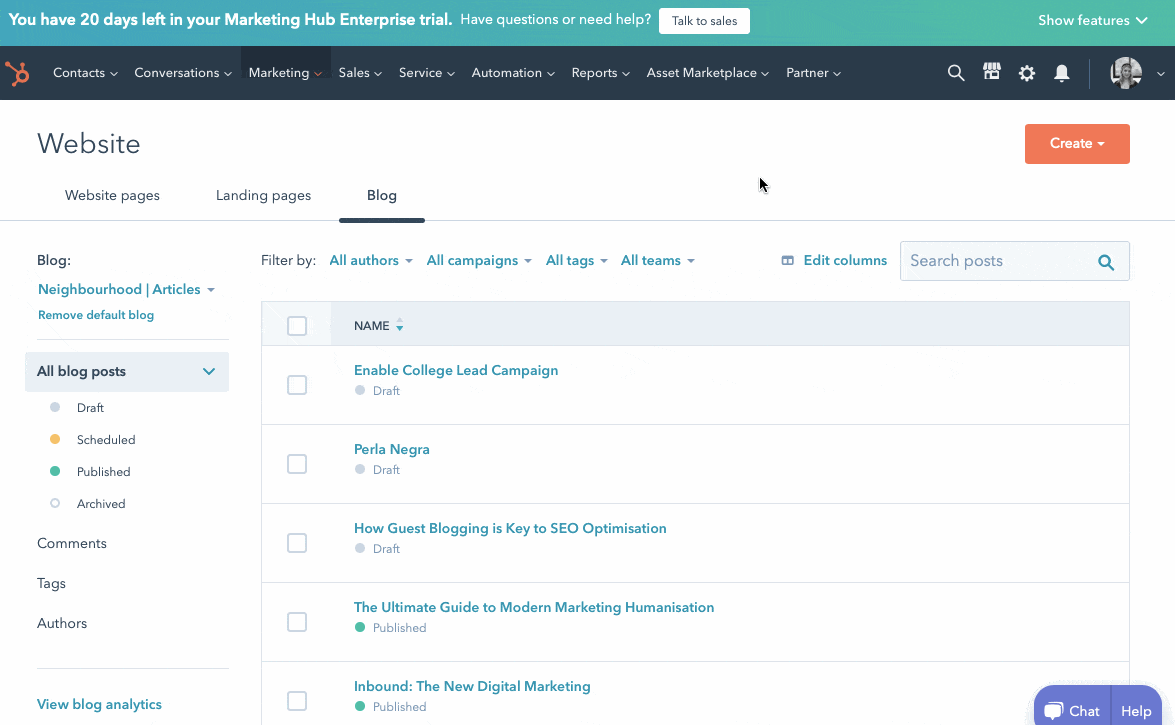Click Edit columns

(834, 260)
